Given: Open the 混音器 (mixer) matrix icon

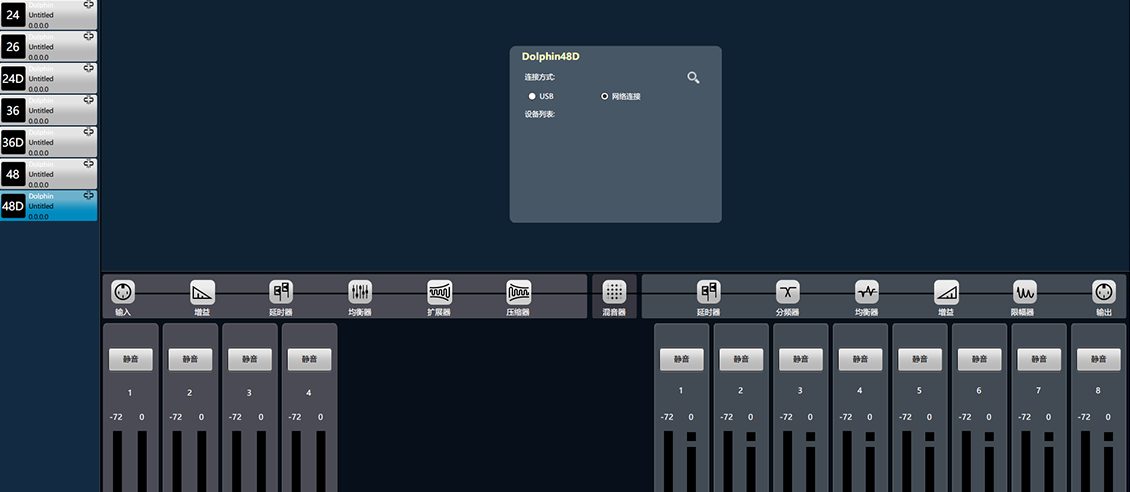Looking at the screenshot, I should point(614,292).
